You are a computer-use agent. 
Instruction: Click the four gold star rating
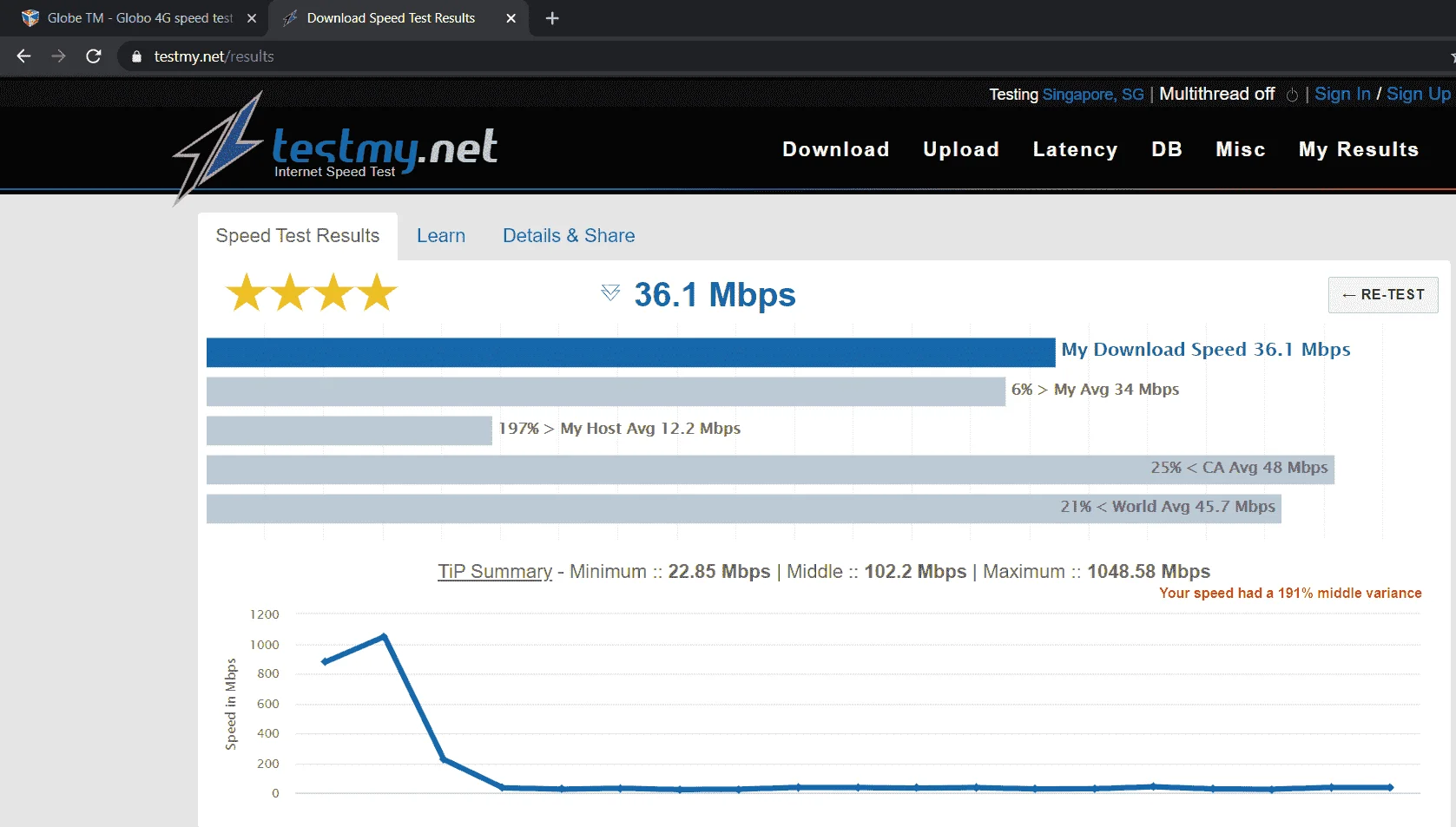click(312, 292)
